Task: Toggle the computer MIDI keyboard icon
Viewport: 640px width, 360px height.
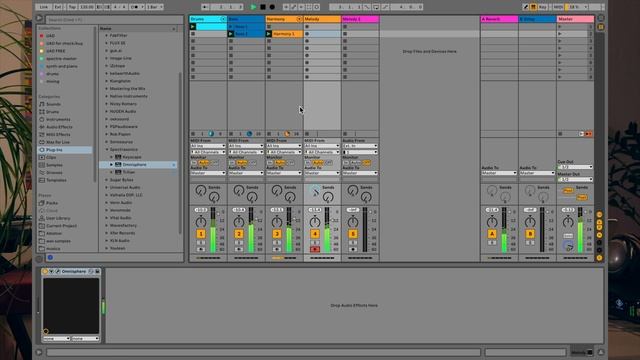Action: tap(533, 7)
